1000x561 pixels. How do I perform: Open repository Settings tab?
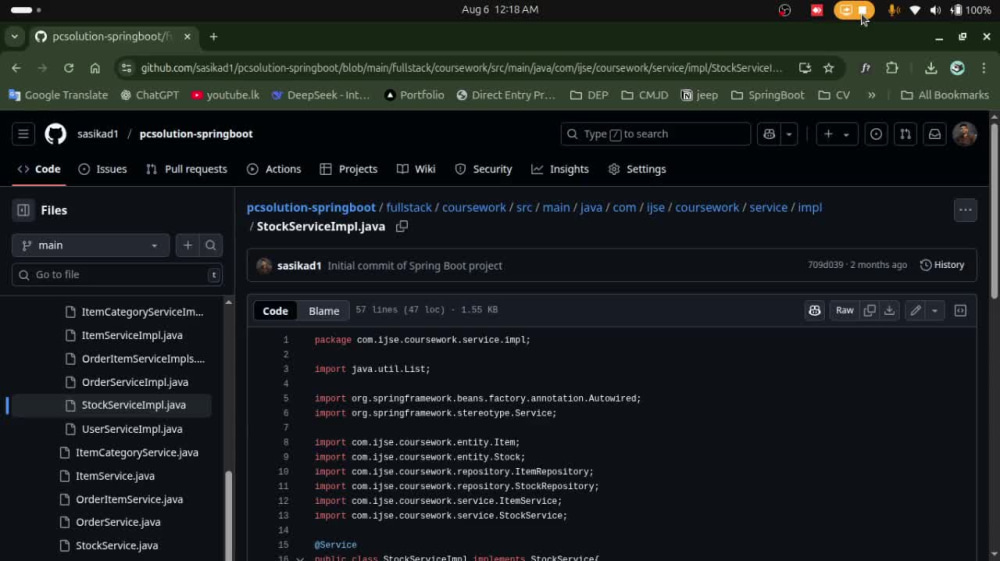click(x=637, y=169)
